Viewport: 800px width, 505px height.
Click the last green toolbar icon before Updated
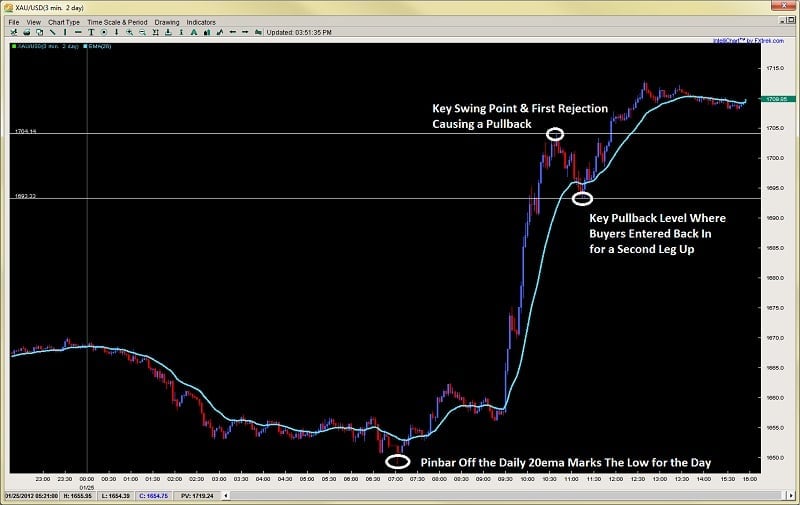(x=258, y=32)
